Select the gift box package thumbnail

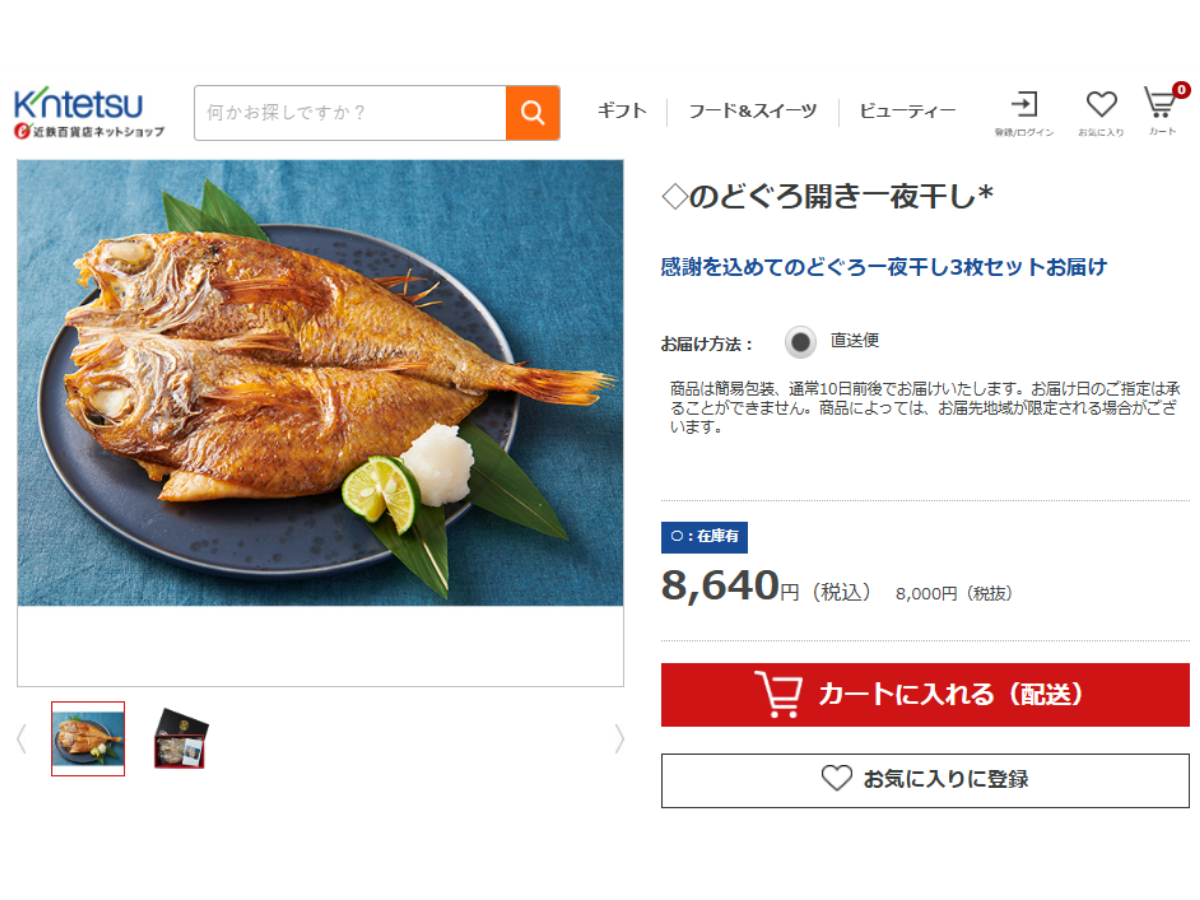(x=181, y=739)
